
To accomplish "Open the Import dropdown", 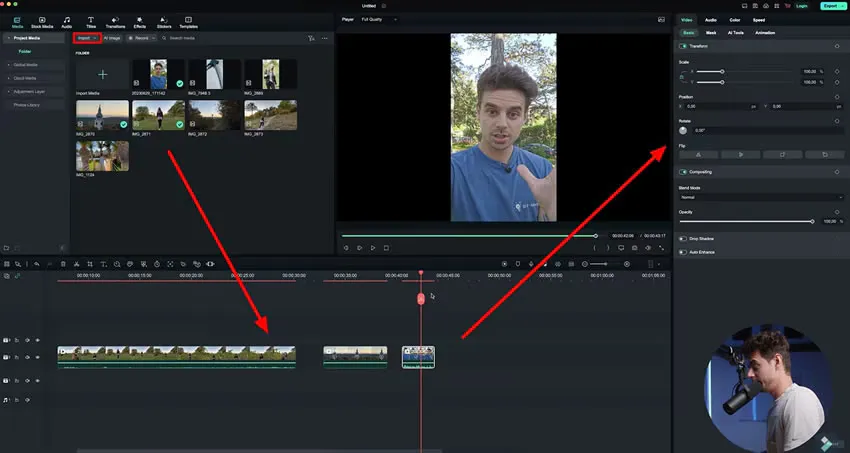I will tap(85, 38).
